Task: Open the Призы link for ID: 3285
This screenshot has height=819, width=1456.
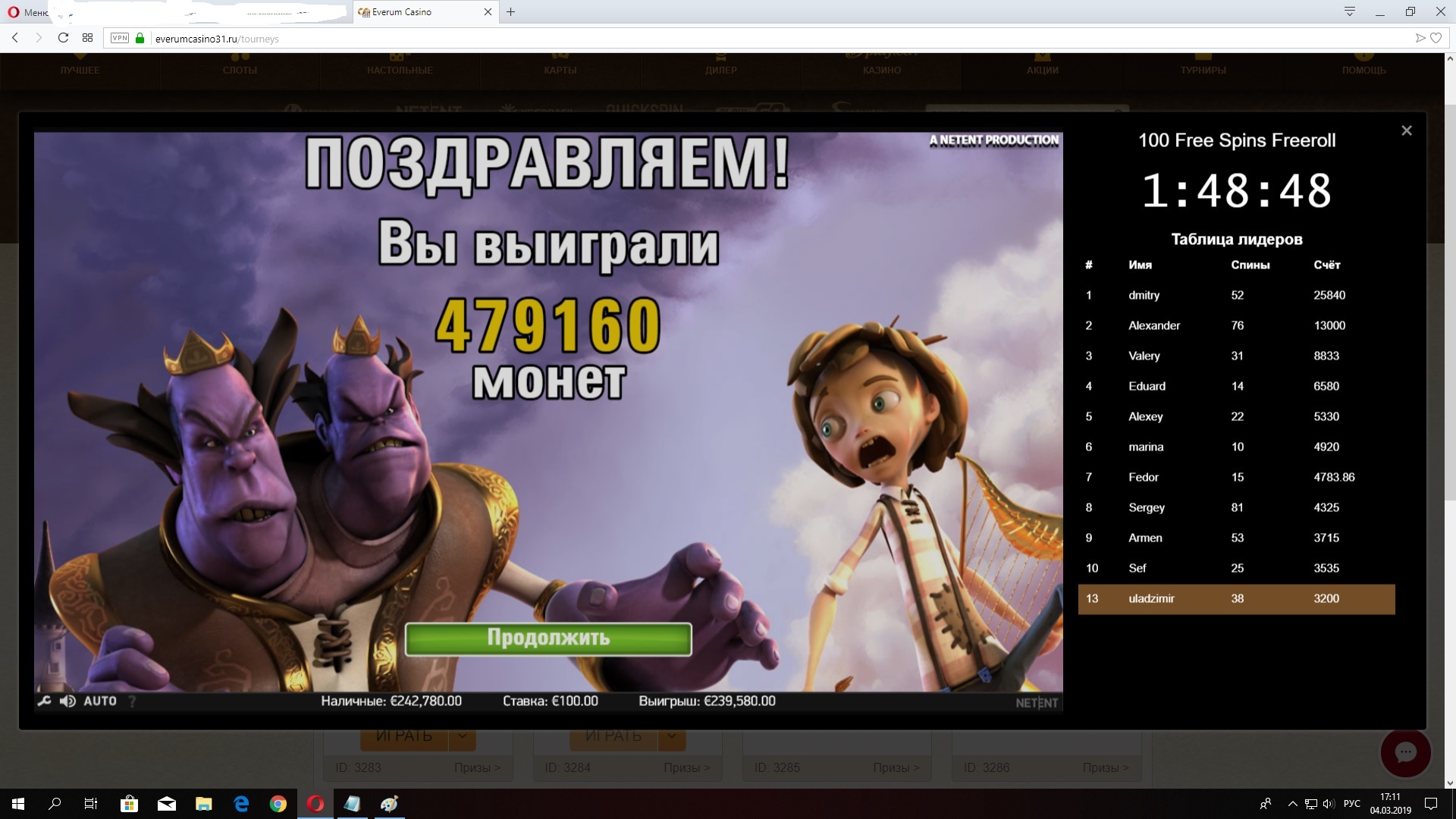Action: (896, 767)
